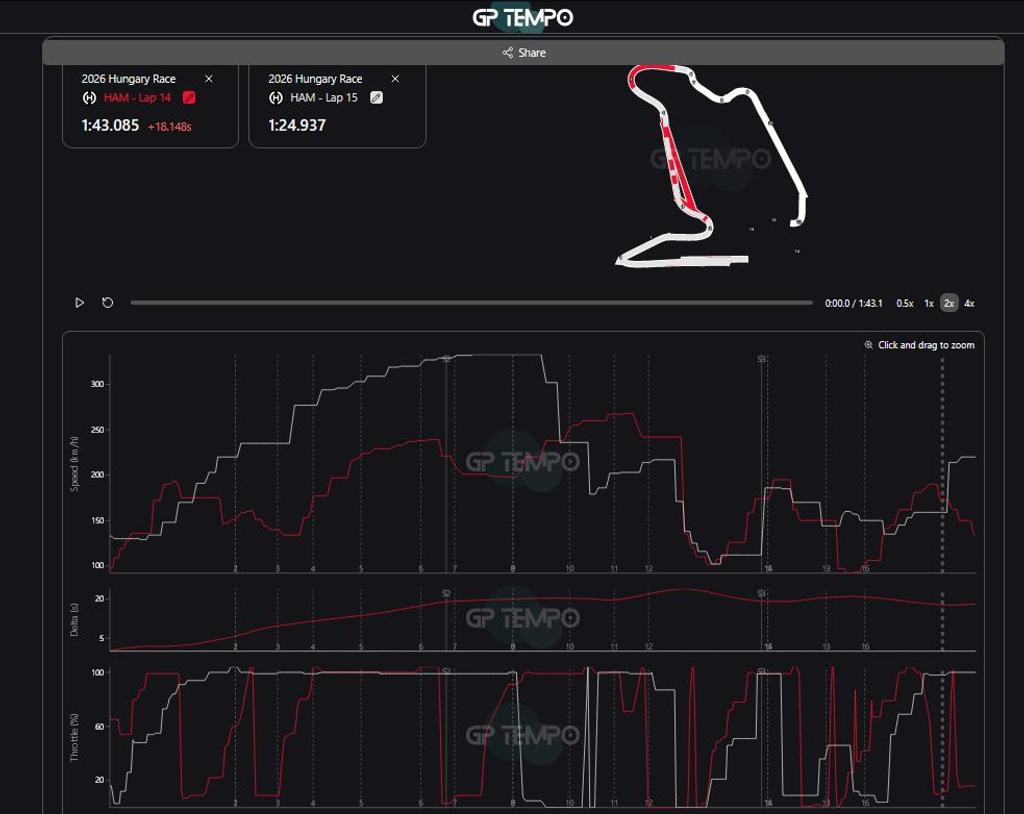1024x814 pixels.
Task: Click the playback progress bar
Action: point(472,302)
